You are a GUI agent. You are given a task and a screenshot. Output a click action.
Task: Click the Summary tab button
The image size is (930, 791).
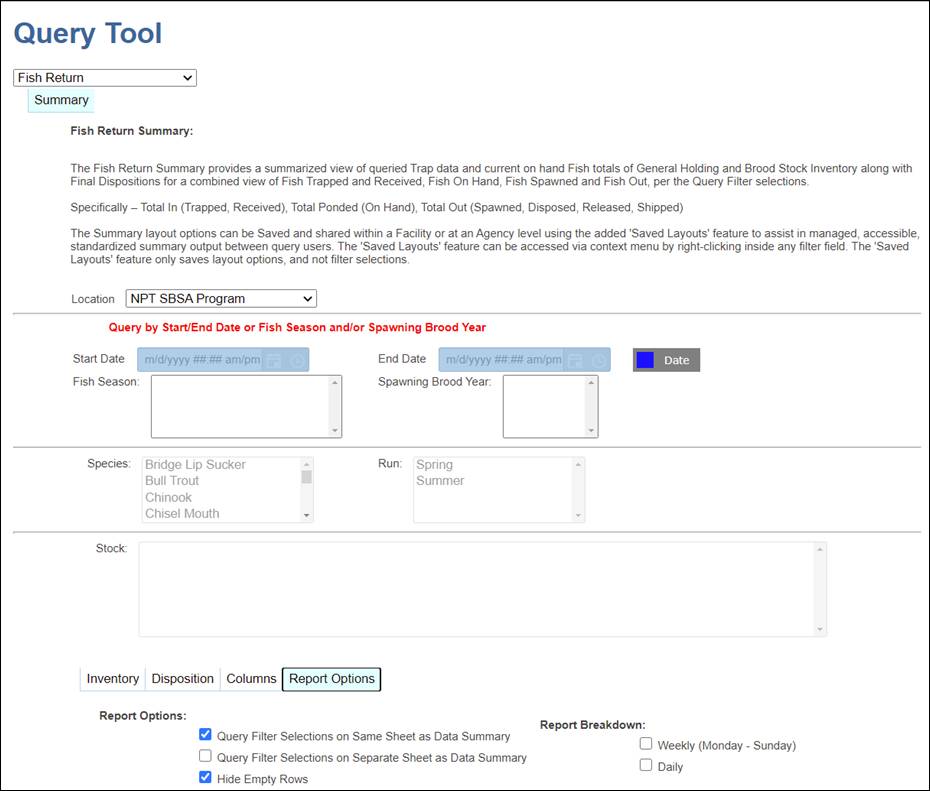click(61, 100)
